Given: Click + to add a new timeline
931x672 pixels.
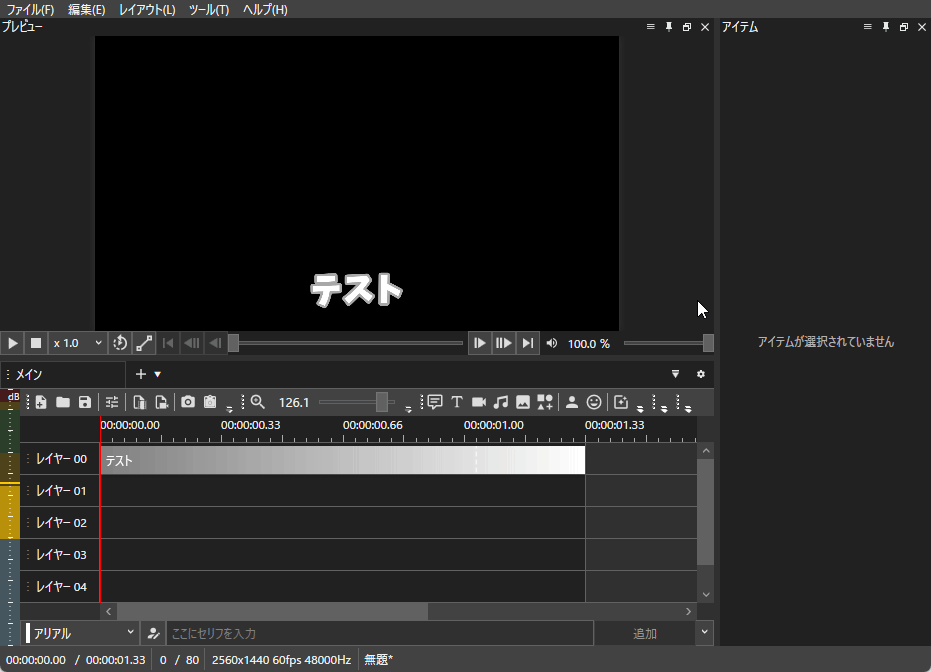Looking at the screenshot, I should pos(140,373).
